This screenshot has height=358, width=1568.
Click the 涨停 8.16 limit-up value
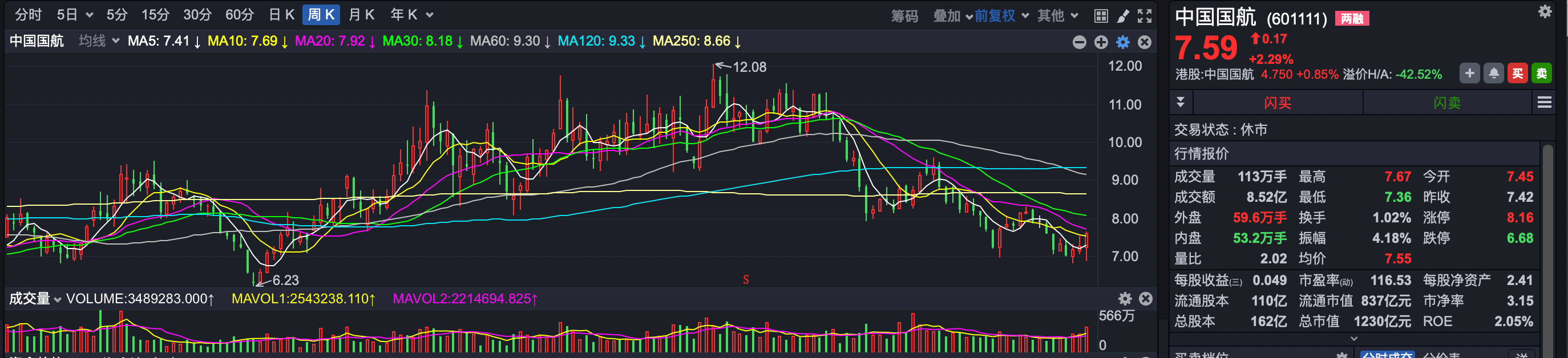[x=1520, y=217]
